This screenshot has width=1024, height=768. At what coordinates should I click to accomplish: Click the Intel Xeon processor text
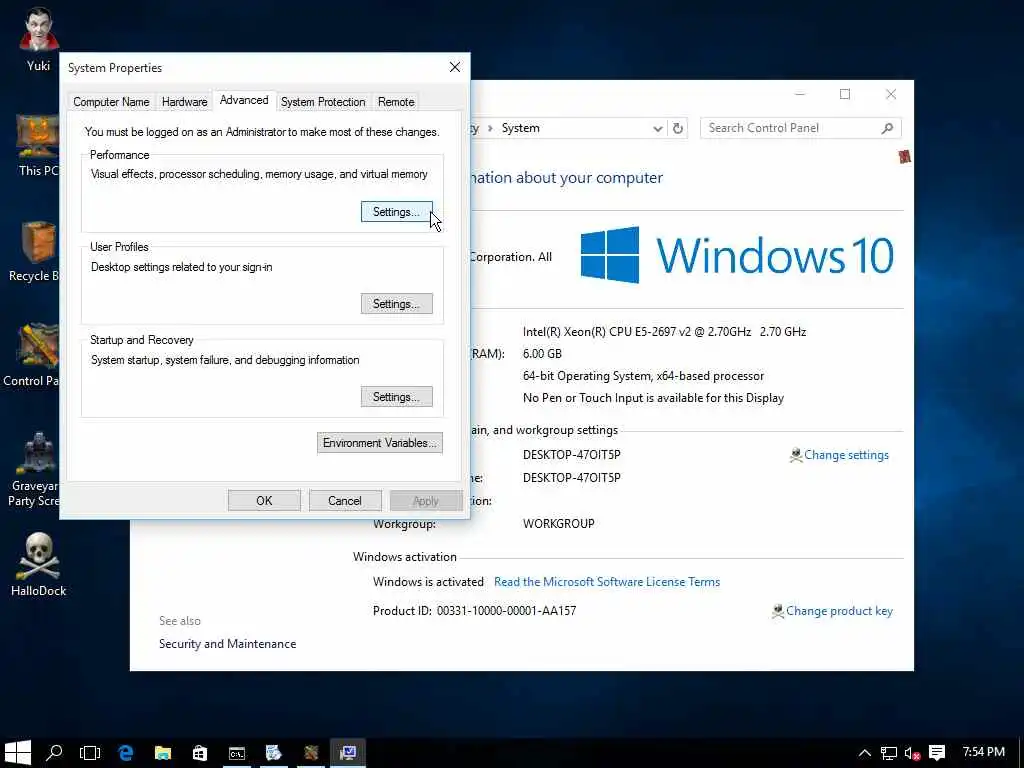pyautogui.click(x=664, y=332)
